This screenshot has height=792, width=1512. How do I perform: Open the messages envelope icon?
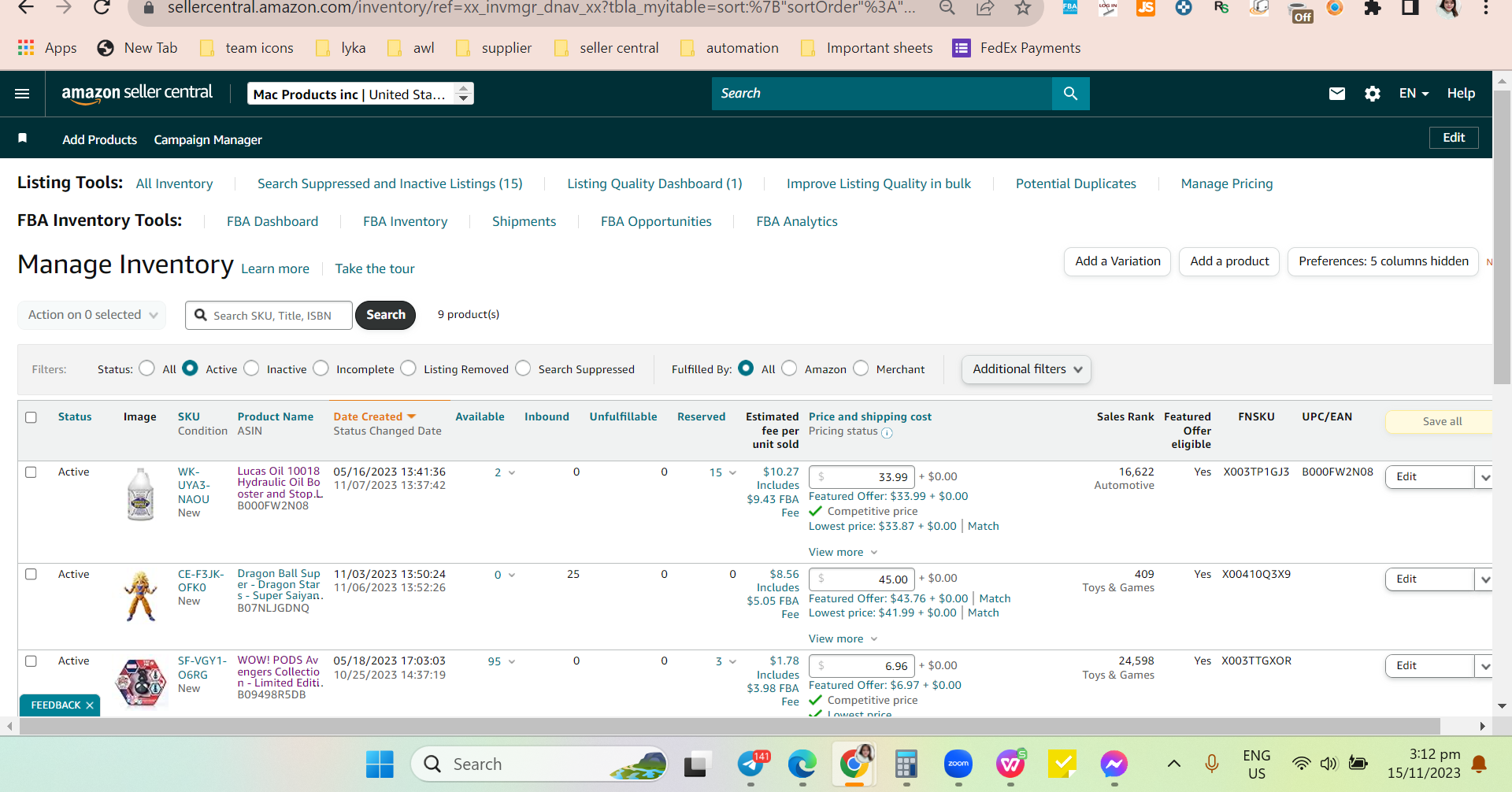click(x=1337, y=94)
